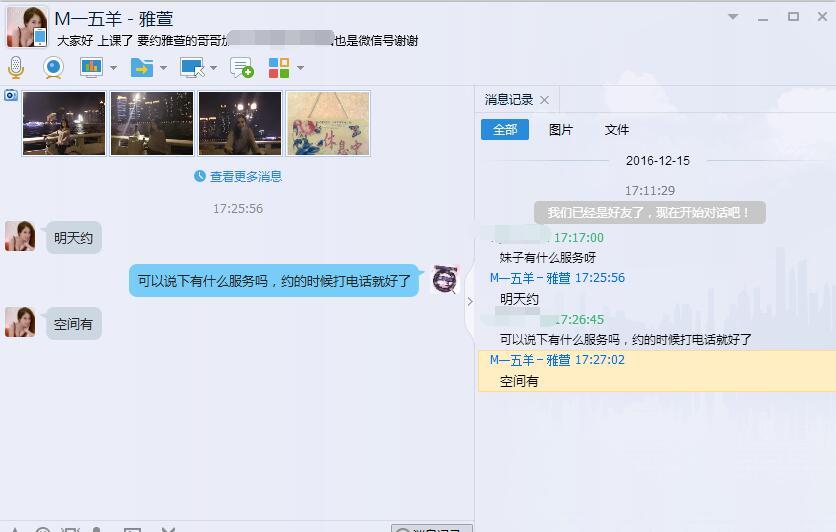Open the first night riverside photo
Viewport: 836px width, 532px height.
click(64, 124)
